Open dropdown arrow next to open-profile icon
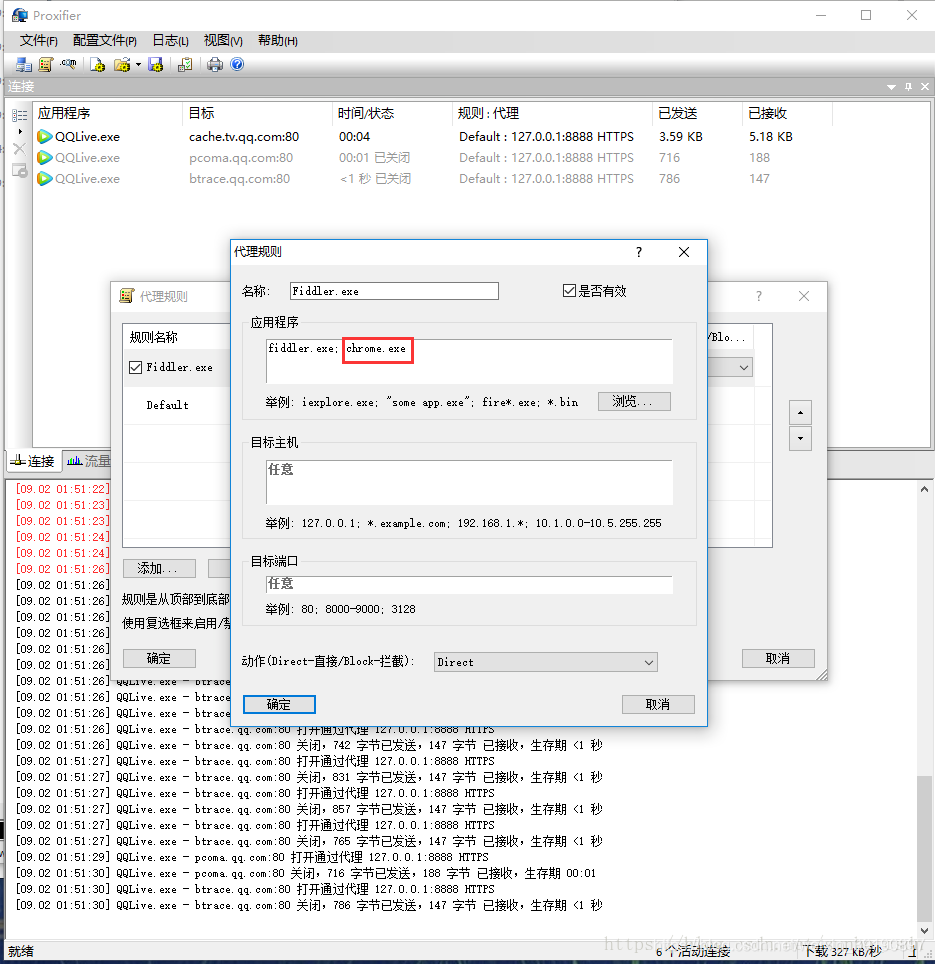Image resolution: width=935 pixels, height=964 pixels. point(138,65)
